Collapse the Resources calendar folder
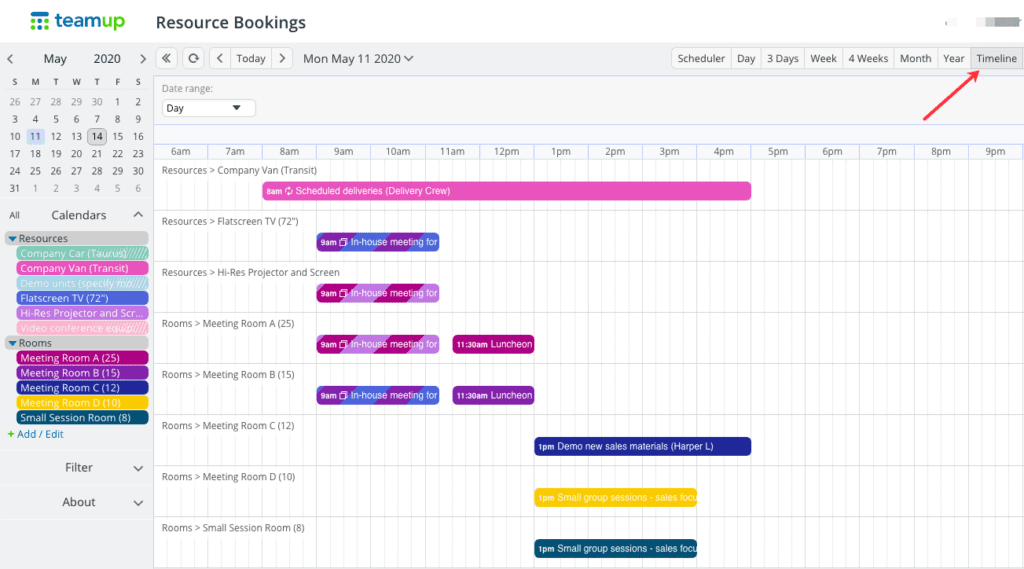1024x569 pixels. coord(12,238)
